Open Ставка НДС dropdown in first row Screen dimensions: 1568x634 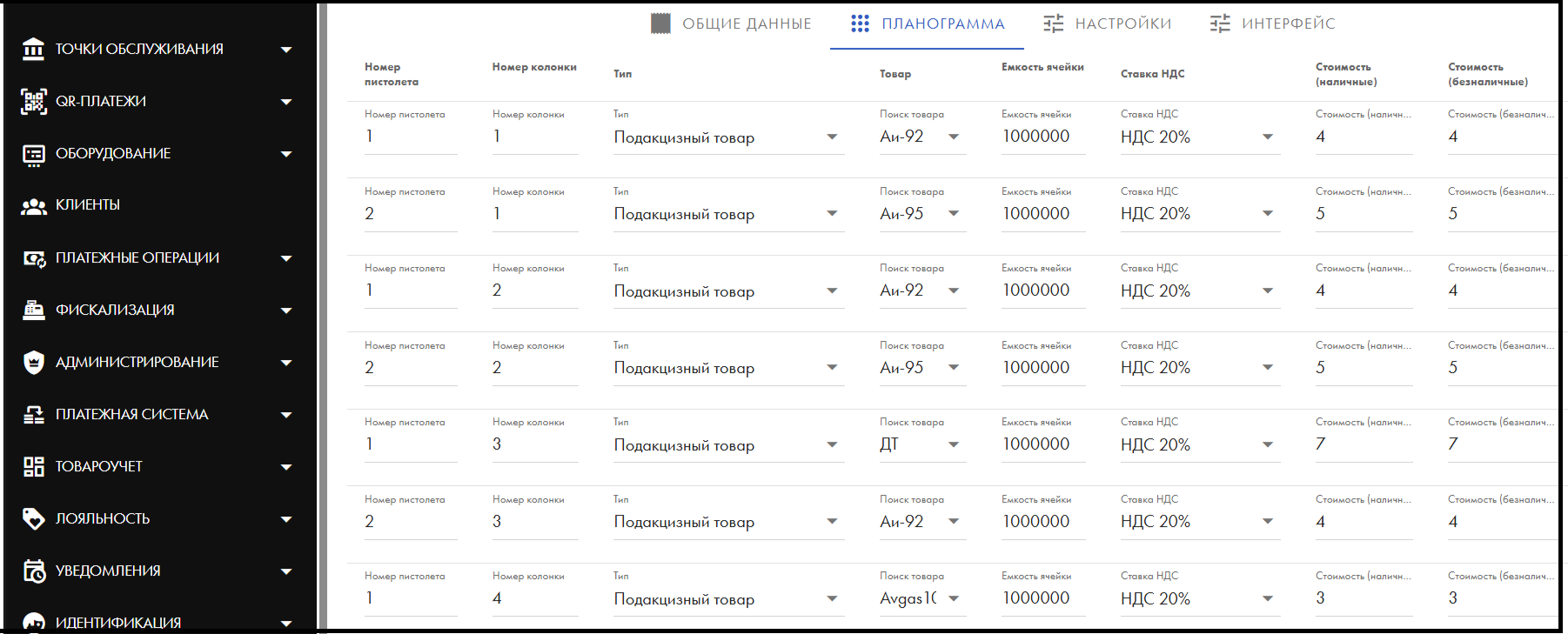[x=1200, y=137]
